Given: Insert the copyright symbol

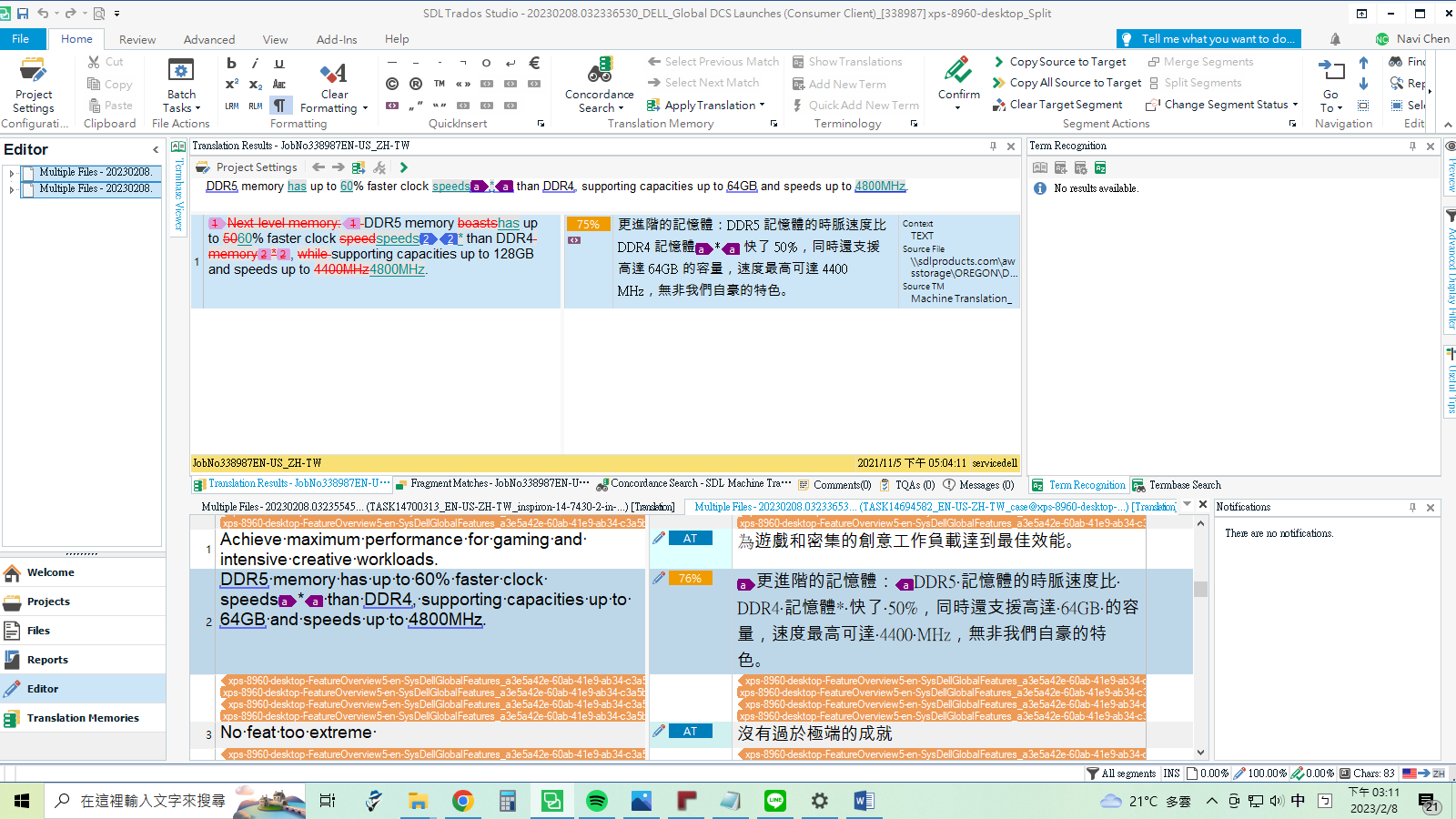Looking at the screenshot, I should 392,84.
